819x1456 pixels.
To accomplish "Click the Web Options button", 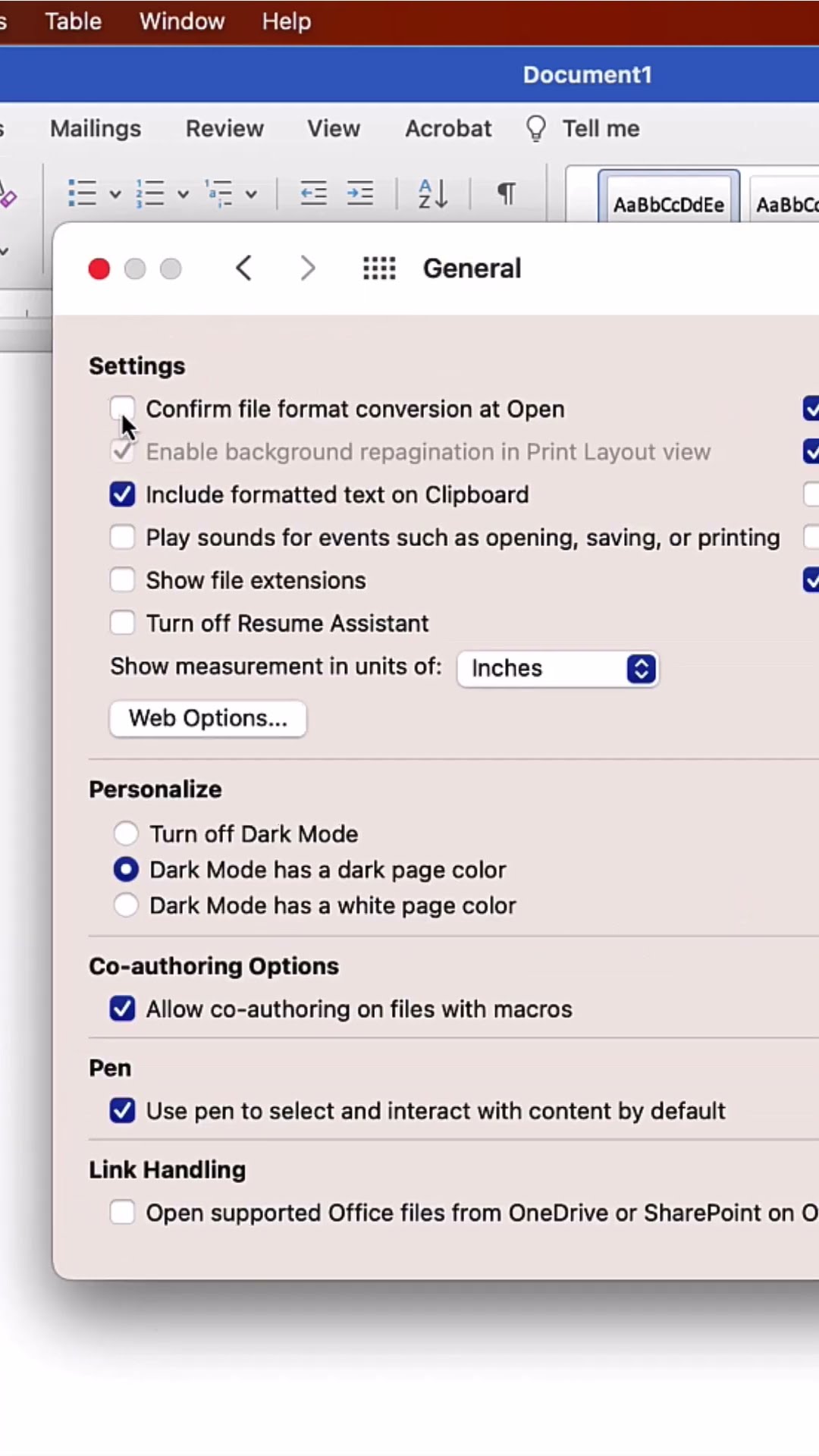I will pyautogui.click(x=208, y=718).
